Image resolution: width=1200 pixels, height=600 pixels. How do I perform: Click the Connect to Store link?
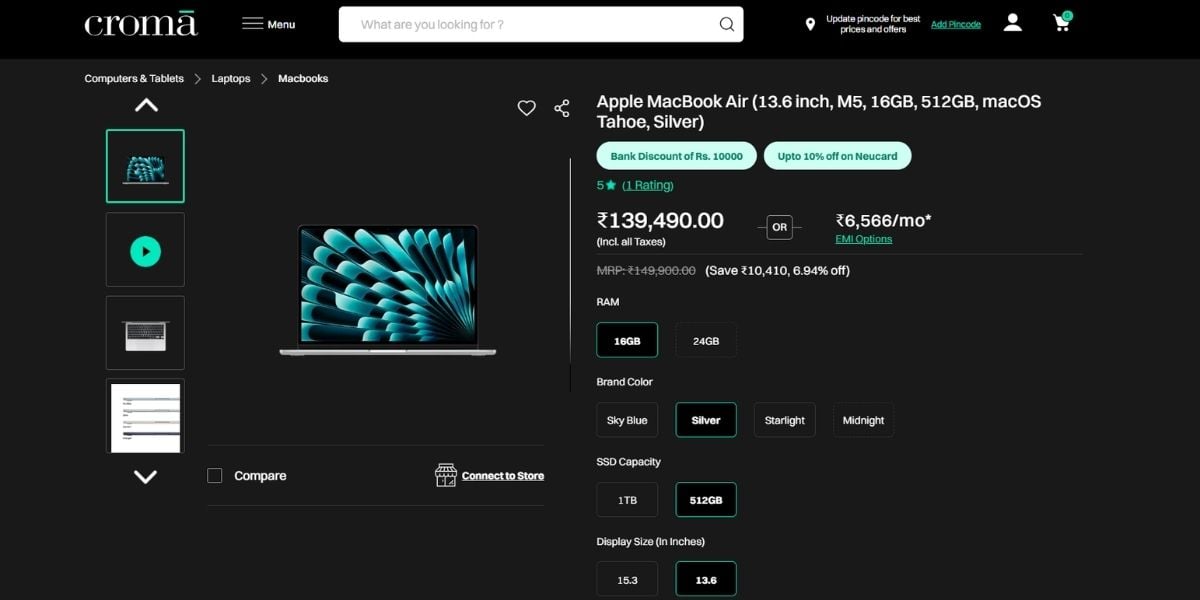coord(503,476)
